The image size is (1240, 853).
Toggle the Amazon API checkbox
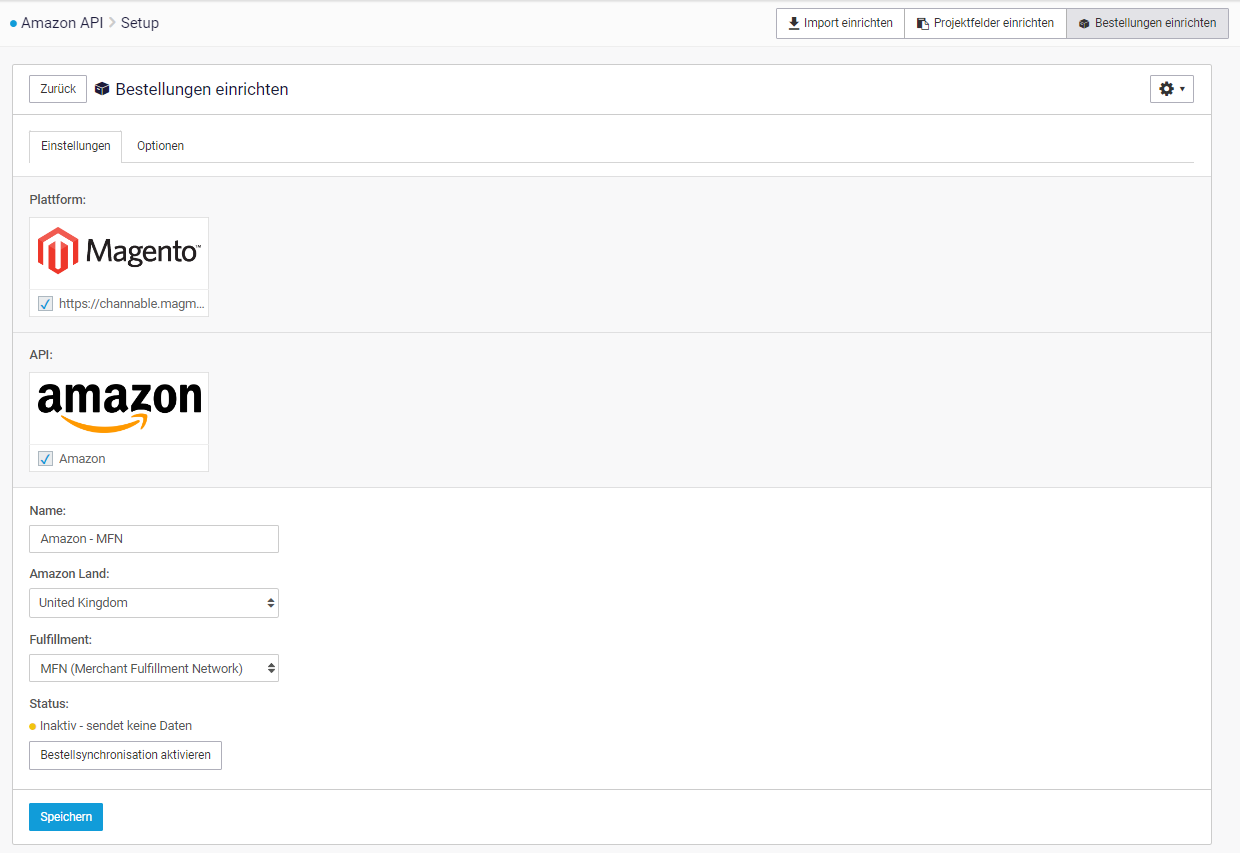tap(45, 458)
